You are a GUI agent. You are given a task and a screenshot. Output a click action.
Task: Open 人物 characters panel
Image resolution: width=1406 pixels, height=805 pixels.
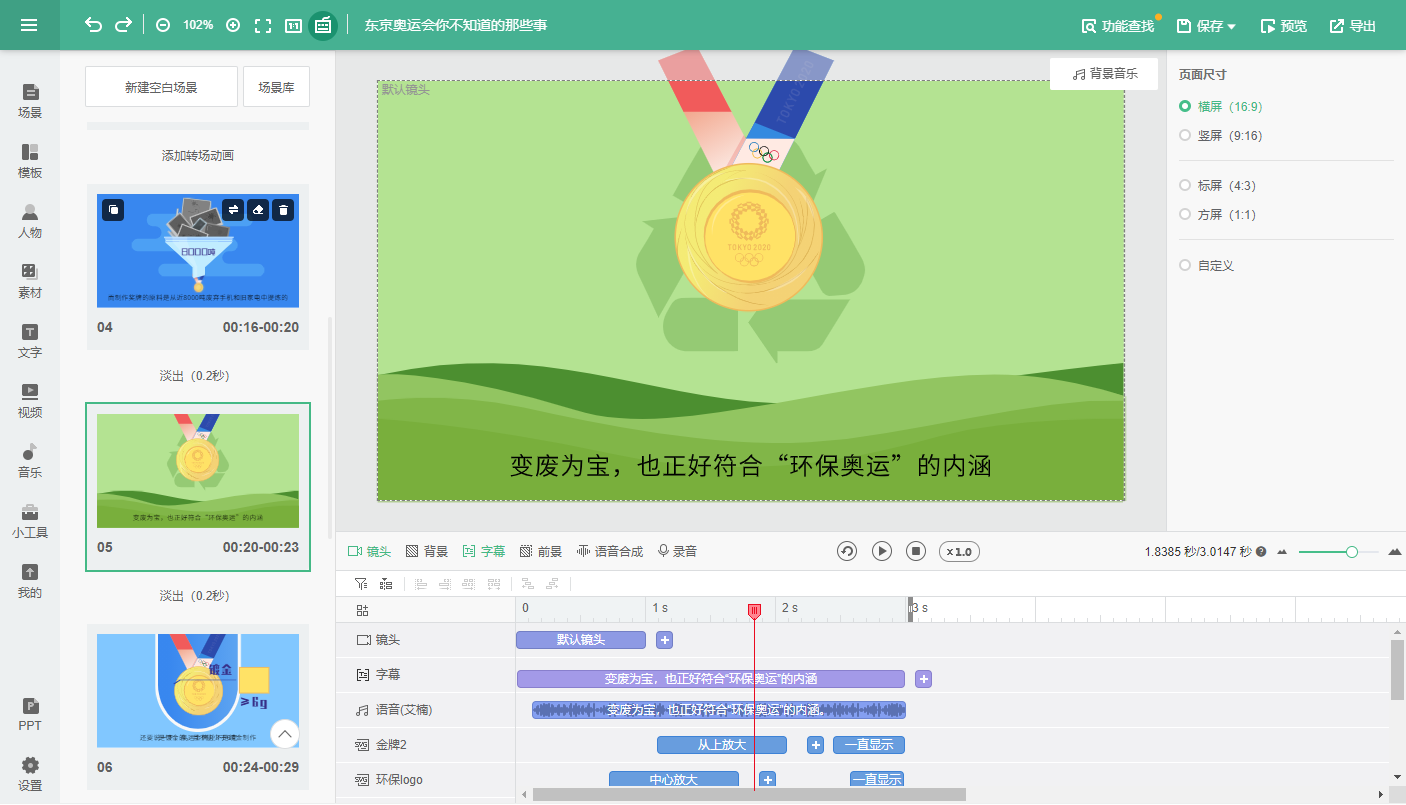tap(30, 221)
